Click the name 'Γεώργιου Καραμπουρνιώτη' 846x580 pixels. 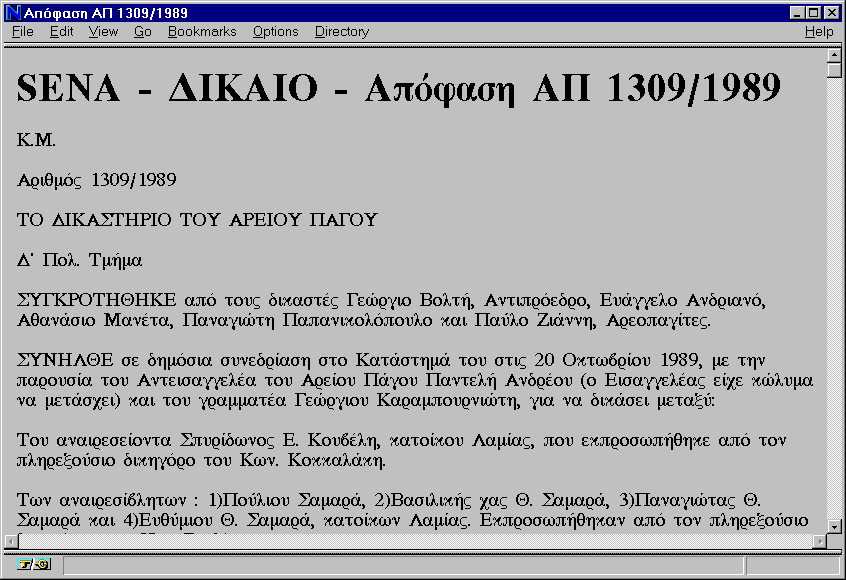tap(406, 400)
